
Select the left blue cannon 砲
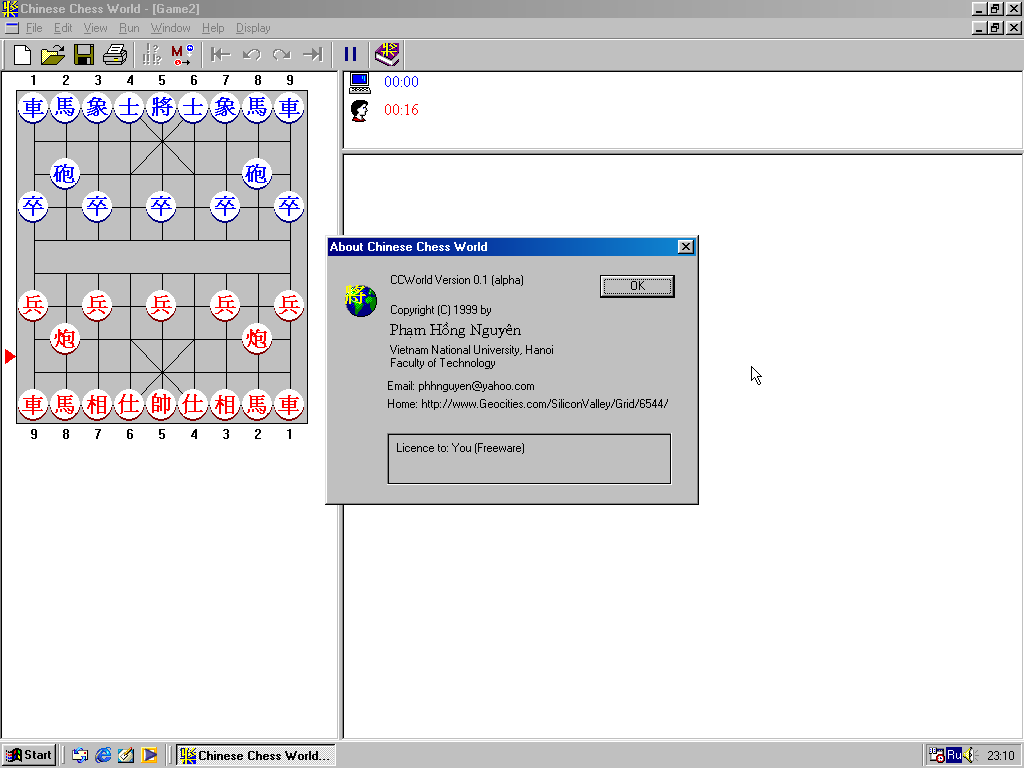(x=65, y=173)
